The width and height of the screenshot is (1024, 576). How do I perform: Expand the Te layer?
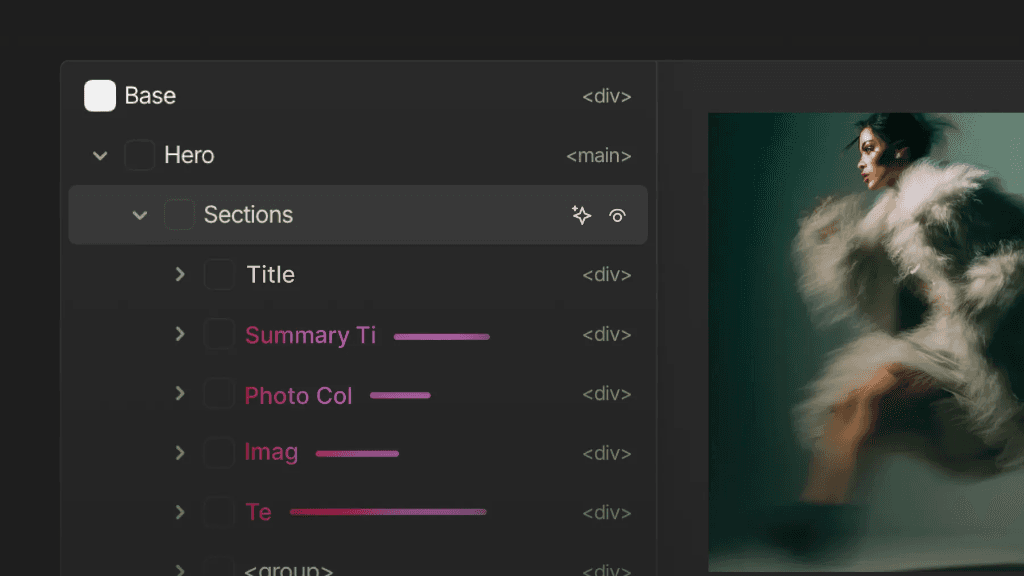pos(180,512)
